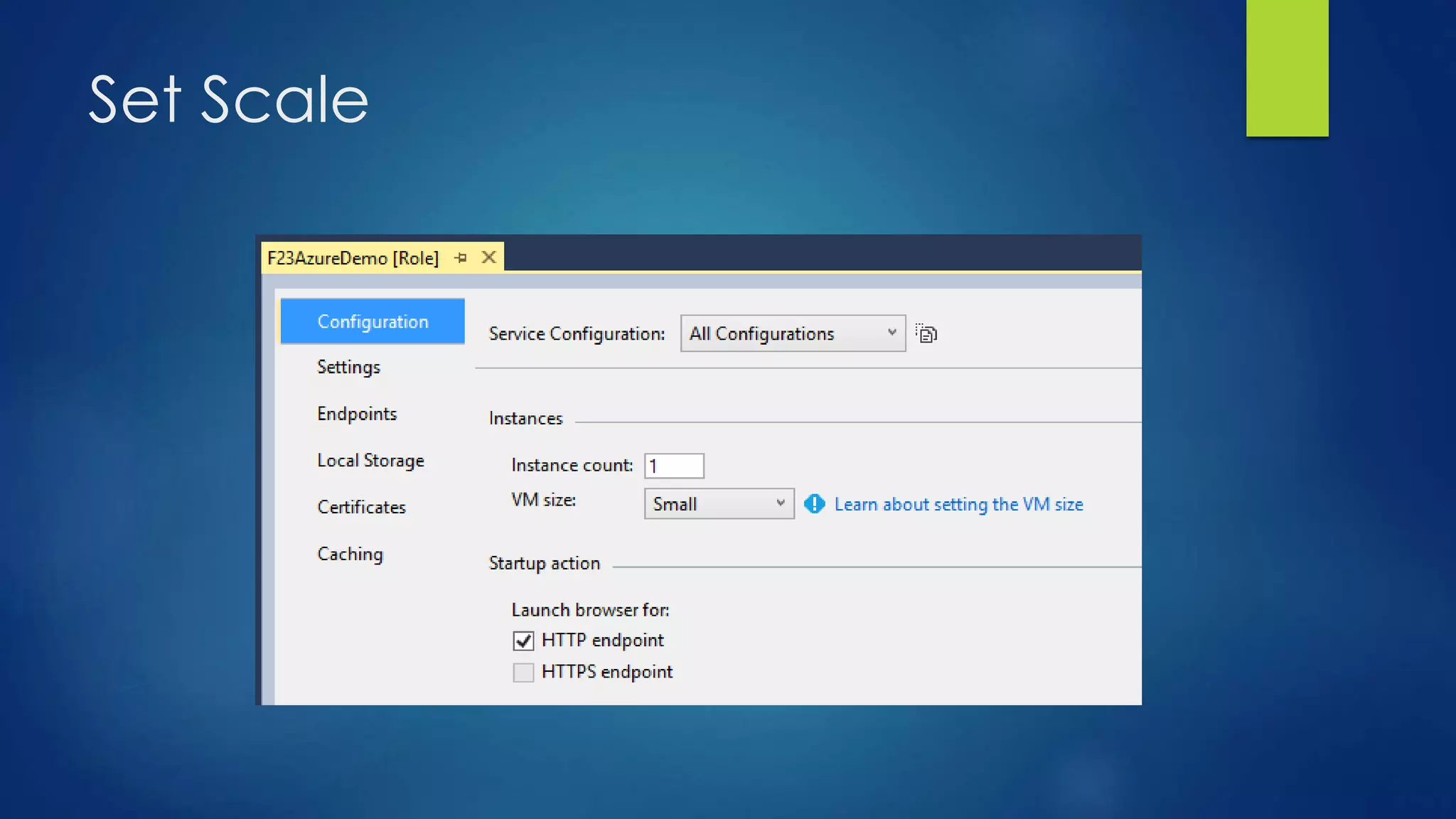This screenshot has height=819, width=1456.
Task: Close the F23AzureDemo [Role] tab
Action: [x=488, y=257]
